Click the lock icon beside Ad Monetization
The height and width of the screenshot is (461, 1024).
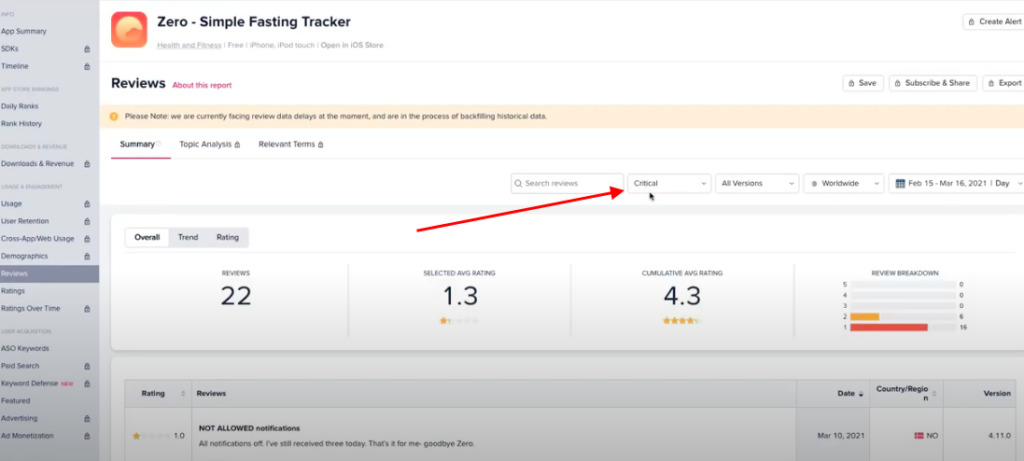87,436
